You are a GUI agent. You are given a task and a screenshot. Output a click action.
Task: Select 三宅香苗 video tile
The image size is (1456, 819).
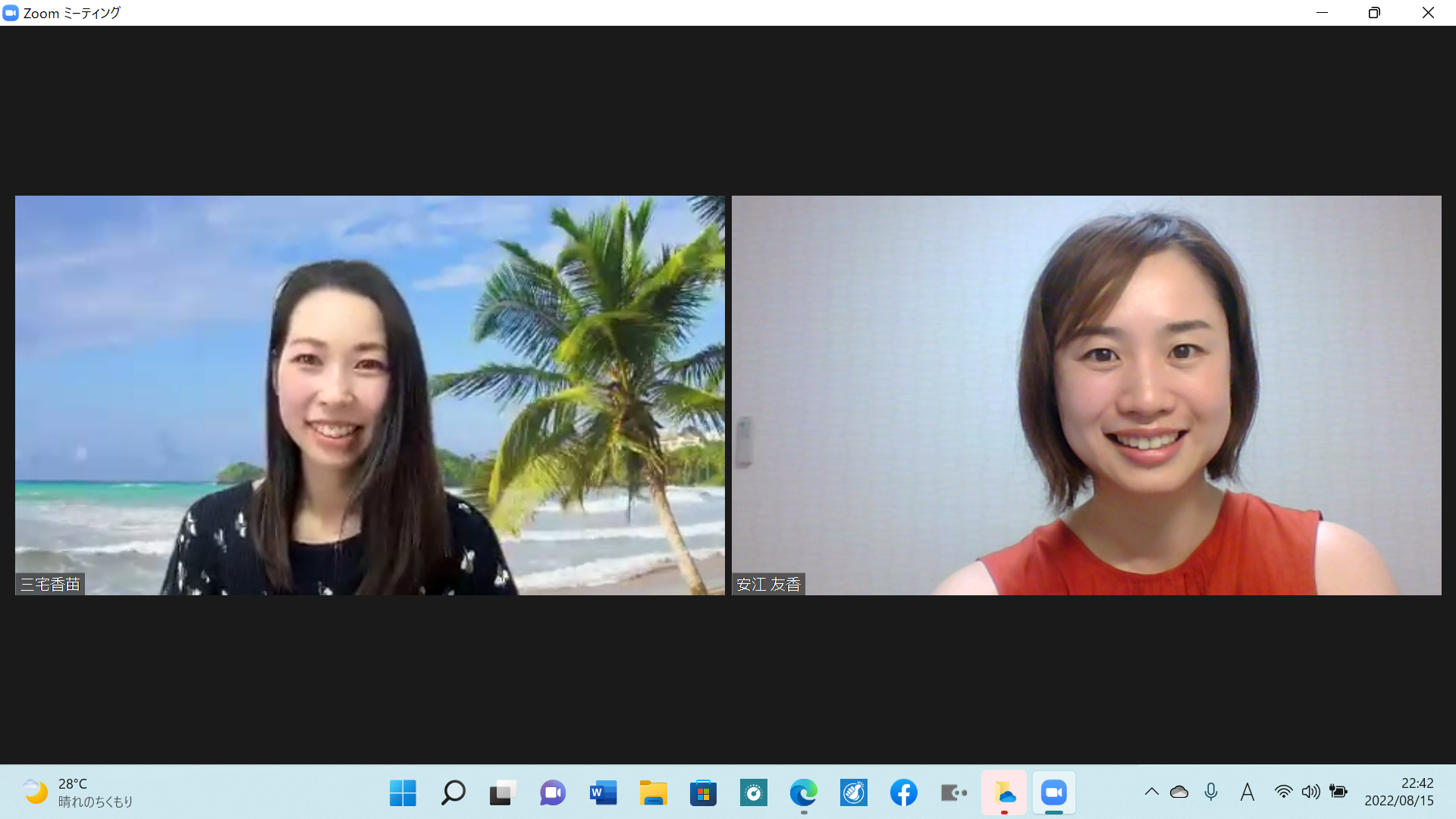[370, 395]
